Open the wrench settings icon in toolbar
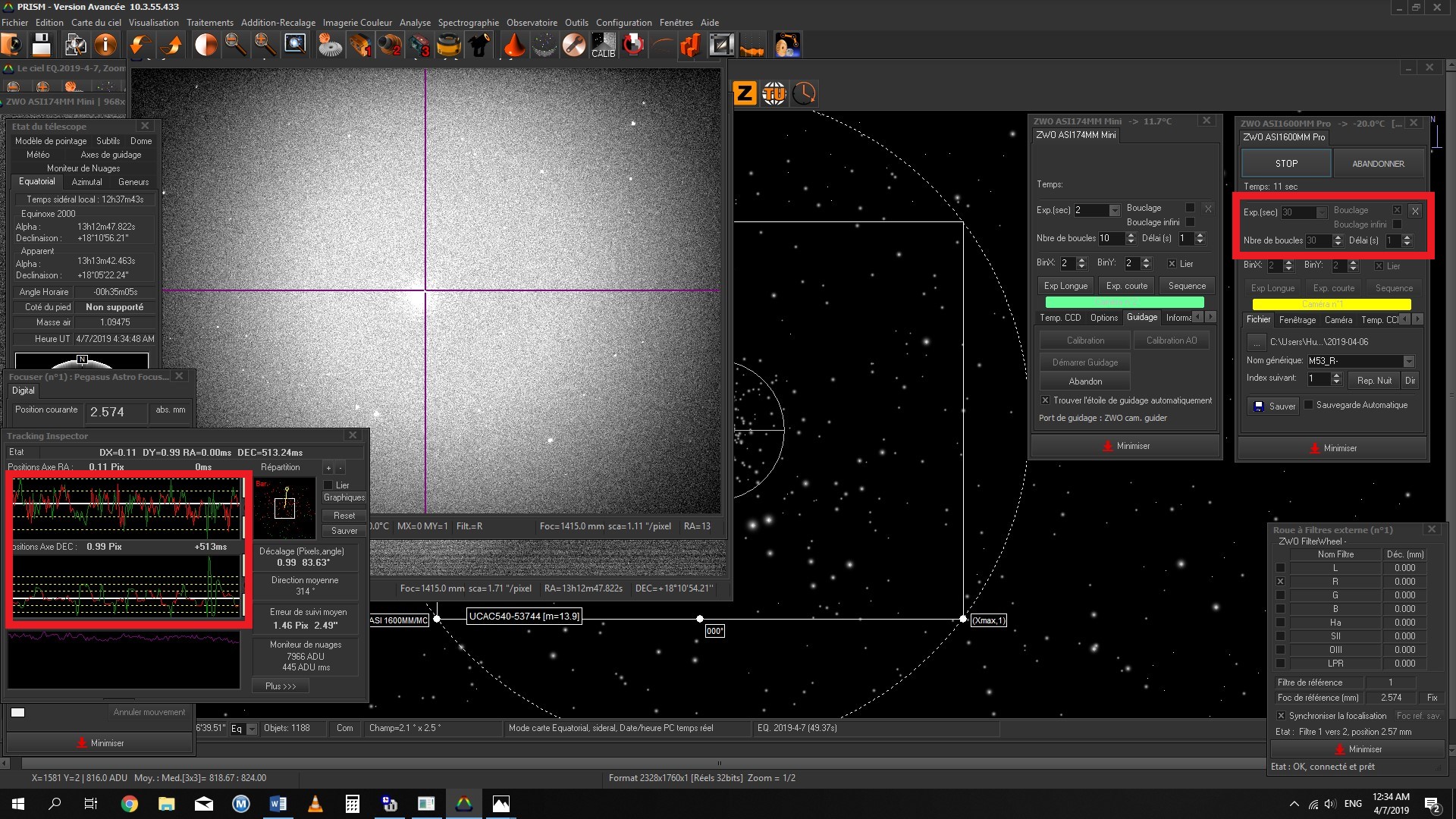Viewport: 1456px width, 819px height. (574, 45)
